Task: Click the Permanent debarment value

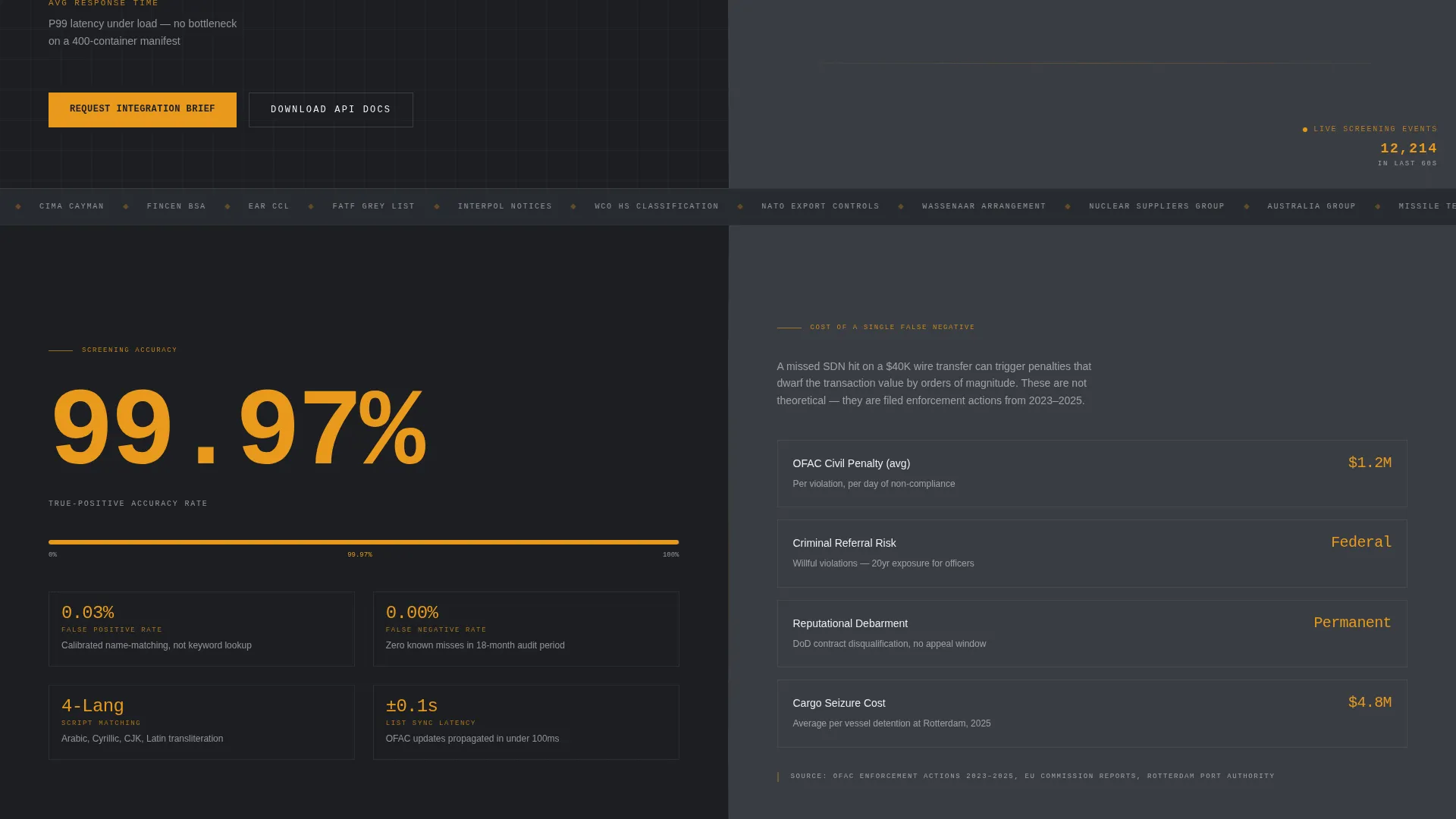Action: point(1352,623)
